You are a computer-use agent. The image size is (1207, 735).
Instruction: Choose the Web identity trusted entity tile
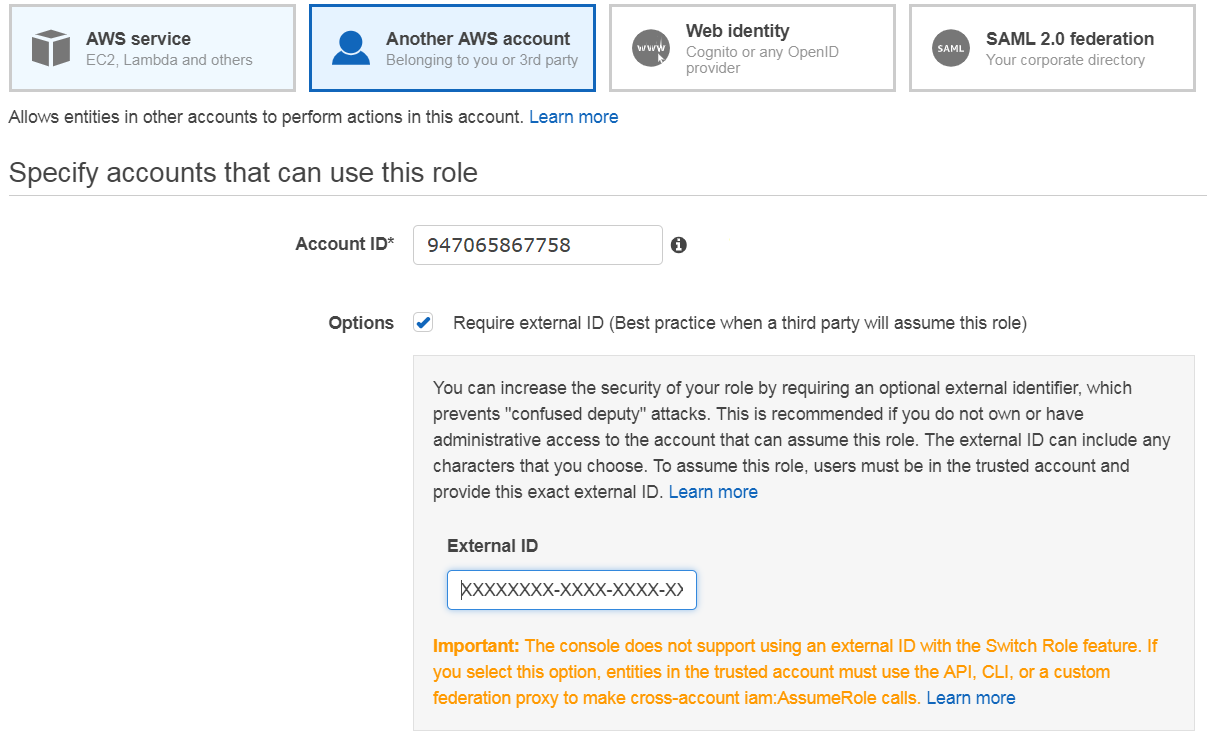click(x=751, y=47)
